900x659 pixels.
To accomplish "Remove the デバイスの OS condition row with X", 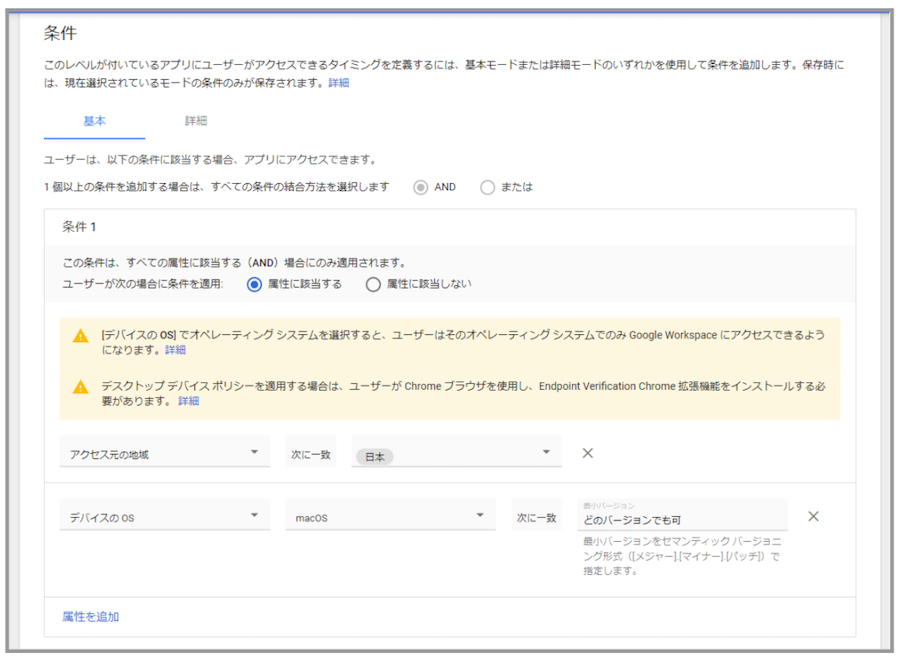I will pos(813,516).
